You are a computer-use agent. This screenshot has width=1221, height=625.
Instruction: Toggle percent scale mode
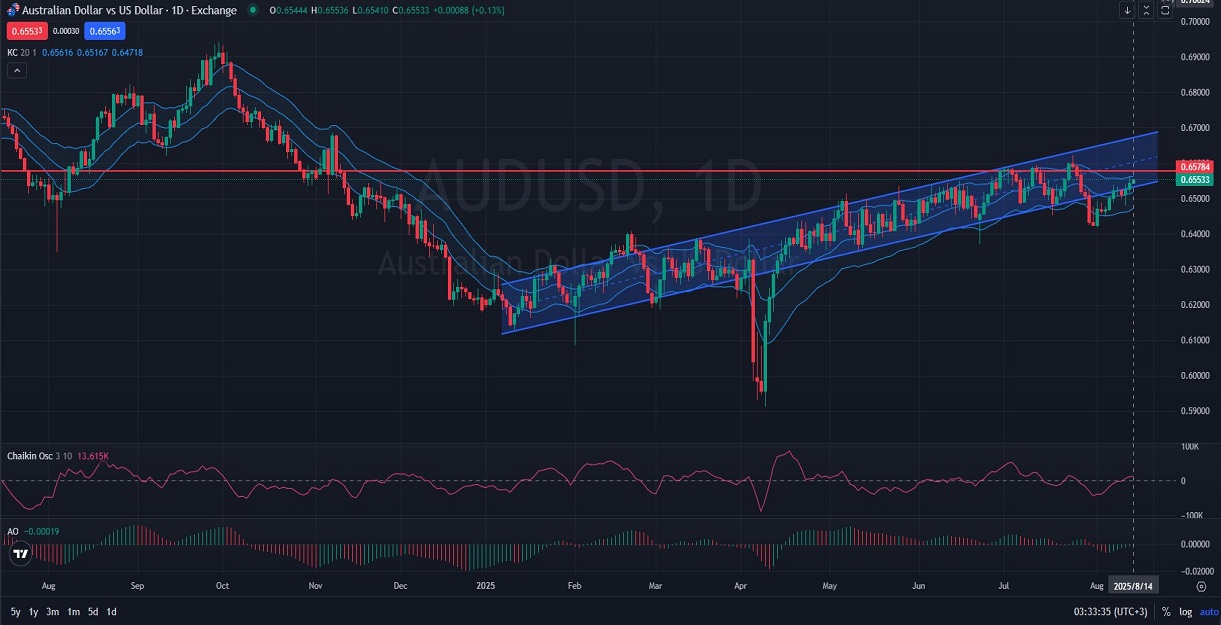point(1166,611)
